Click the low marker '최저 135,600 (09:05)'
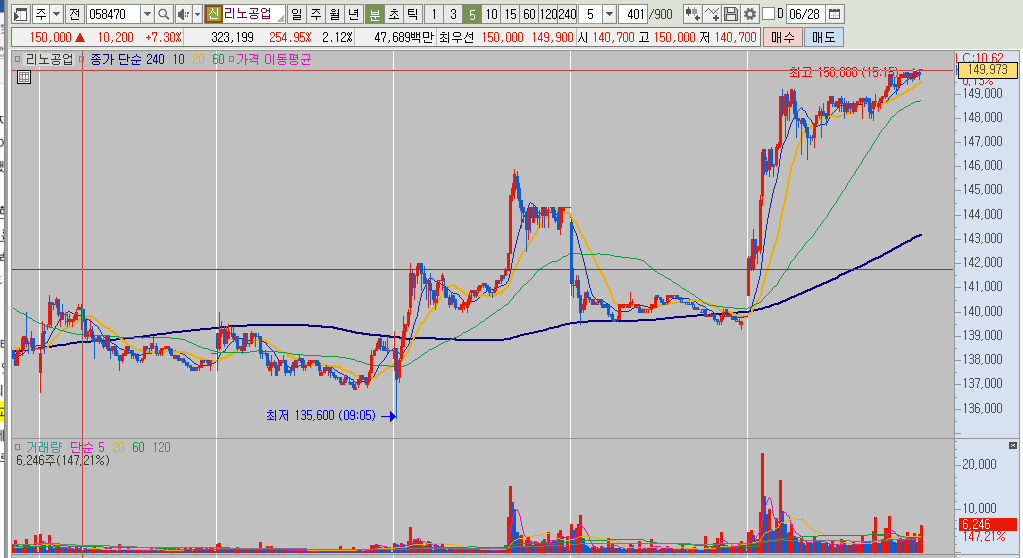Viewport: 1023px width, 558px height. pos(320,416)
